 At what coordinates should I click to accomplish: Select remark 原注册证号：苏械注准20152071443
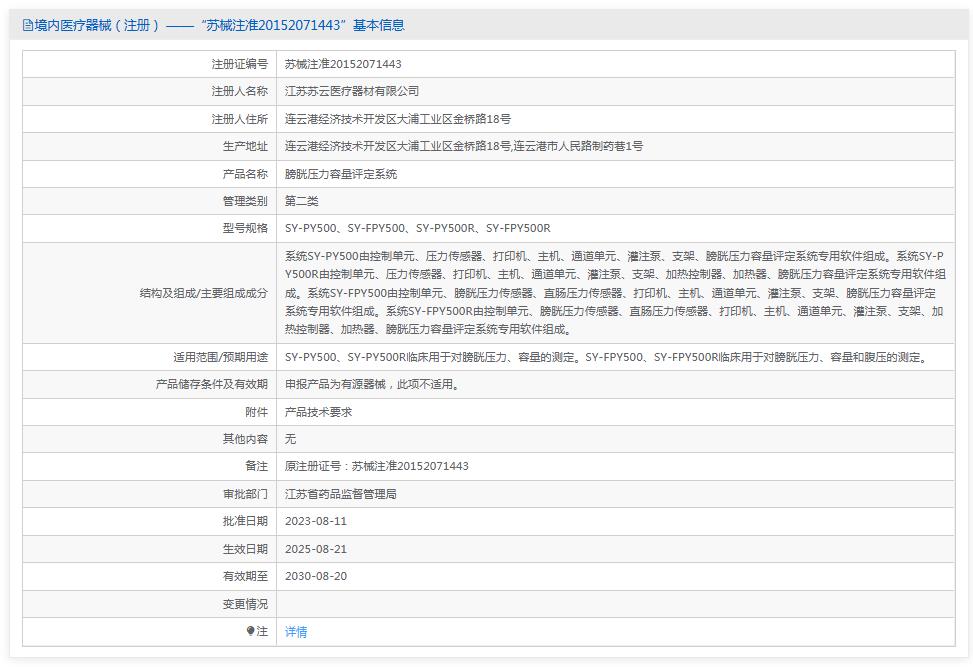point(377,466)
